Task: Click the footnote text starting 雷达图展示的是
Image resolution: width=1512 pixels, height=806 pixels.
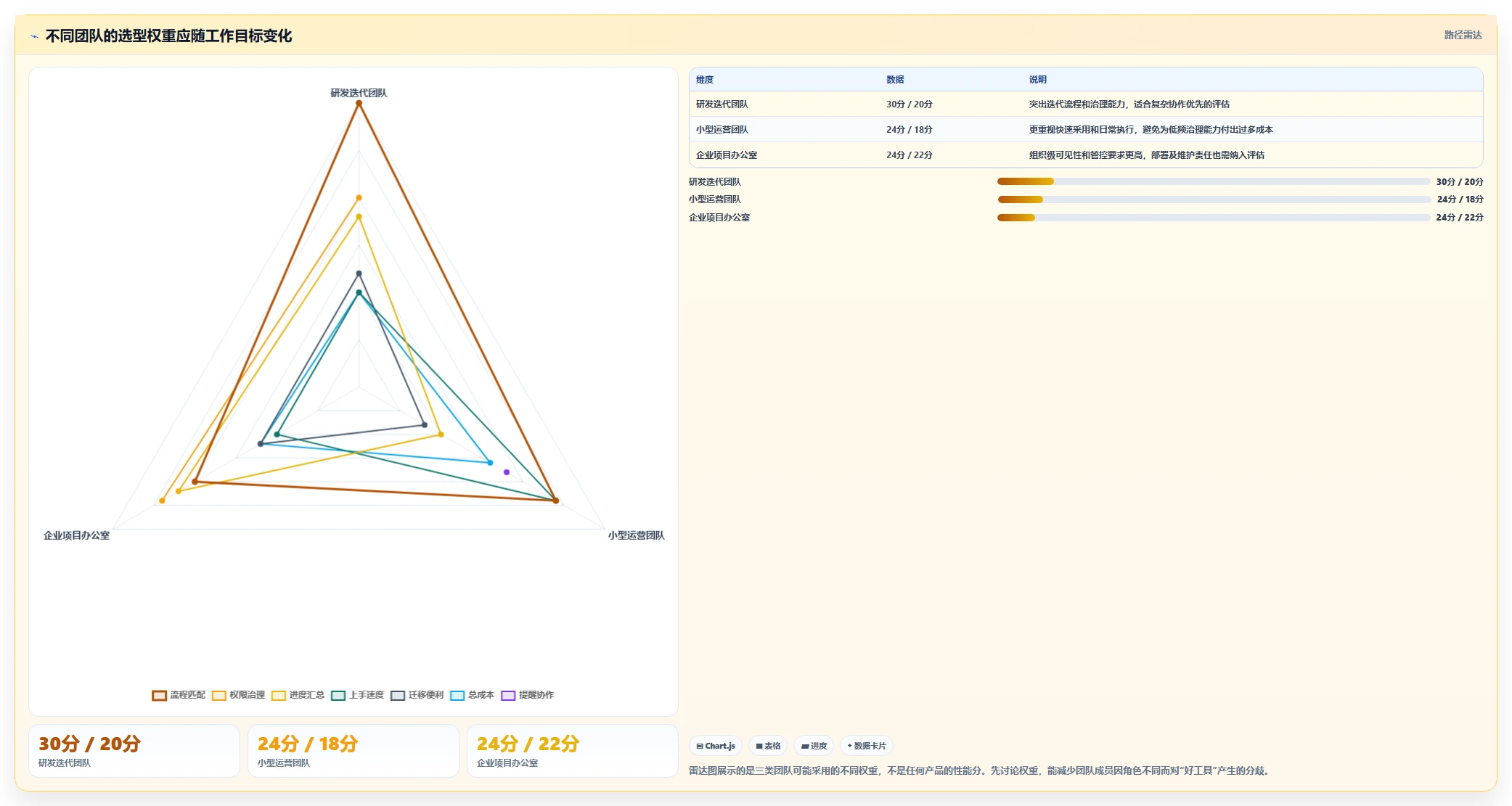Action: [981, 770]
